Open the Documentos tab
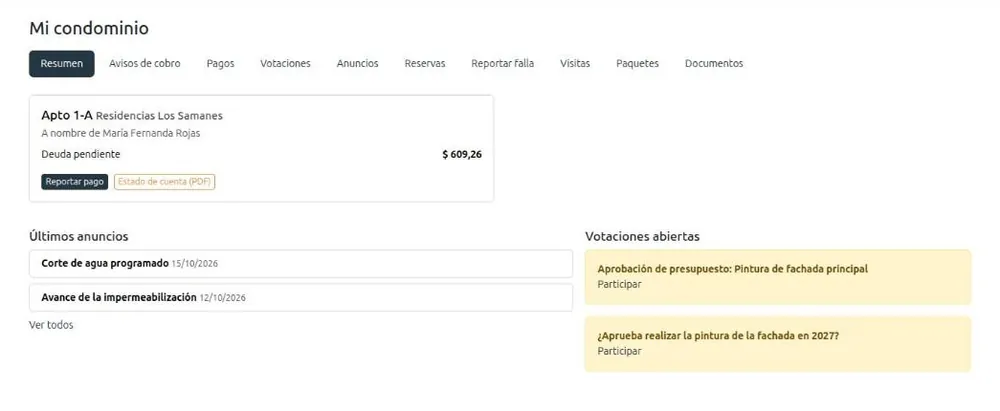Screen dimensions: 1000x411 pos(714,64)
